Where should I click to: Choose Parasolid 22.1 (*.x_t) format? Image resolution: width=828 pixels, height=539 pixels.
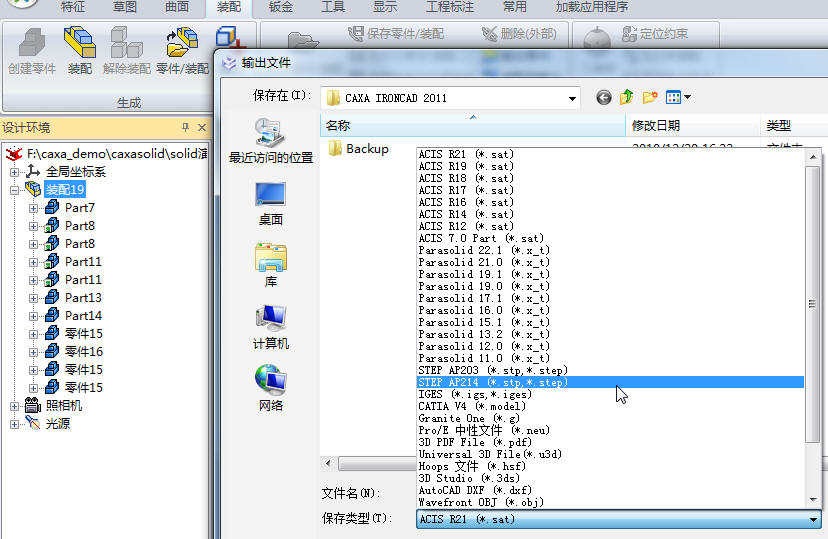point(610,250)
